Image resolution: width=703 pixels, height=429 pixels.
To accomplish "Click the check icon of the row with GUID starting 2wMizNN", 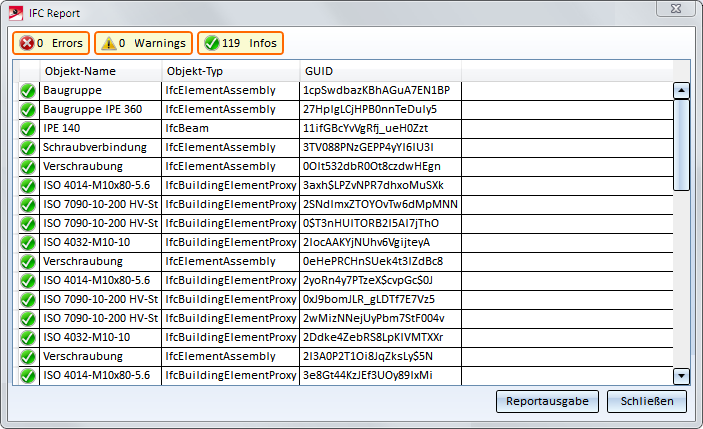I will (28, 319).
